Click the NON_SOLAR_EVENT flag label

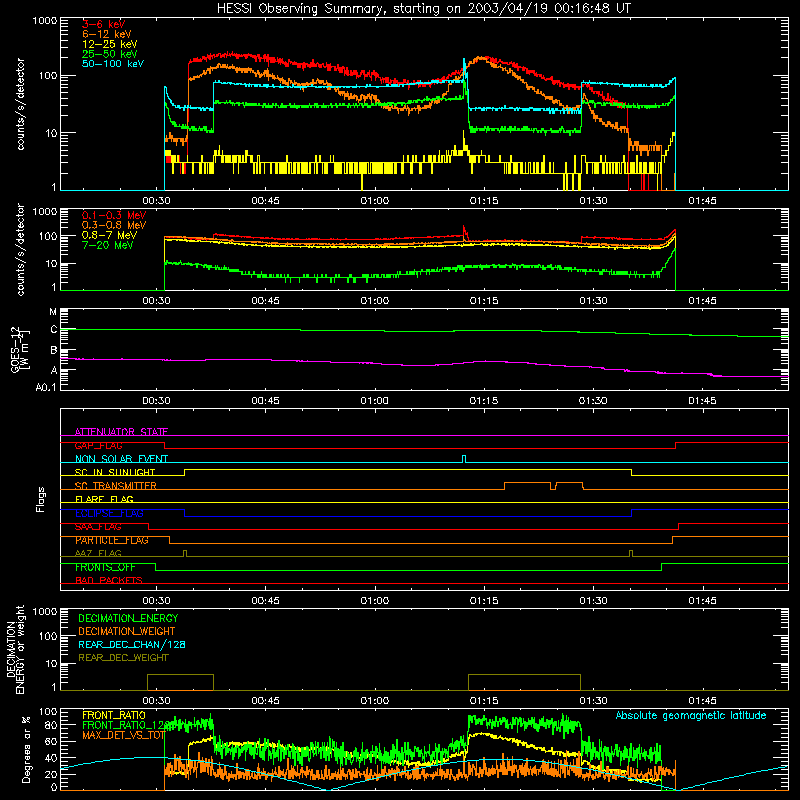coord(121,459)
